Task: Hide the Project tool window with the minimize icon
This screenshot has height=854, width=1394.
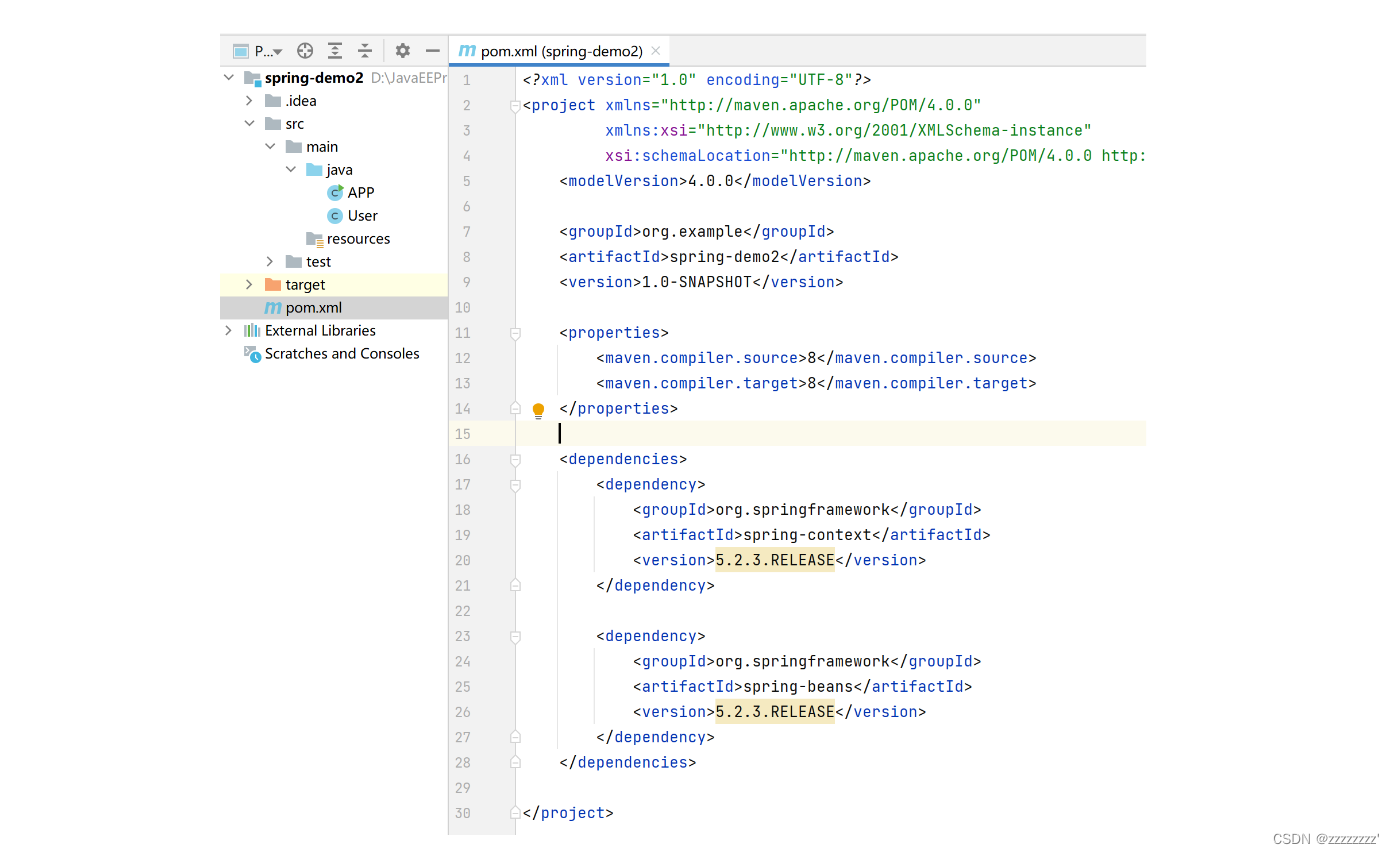Action: pyautogui.click(x=431, y=50)
